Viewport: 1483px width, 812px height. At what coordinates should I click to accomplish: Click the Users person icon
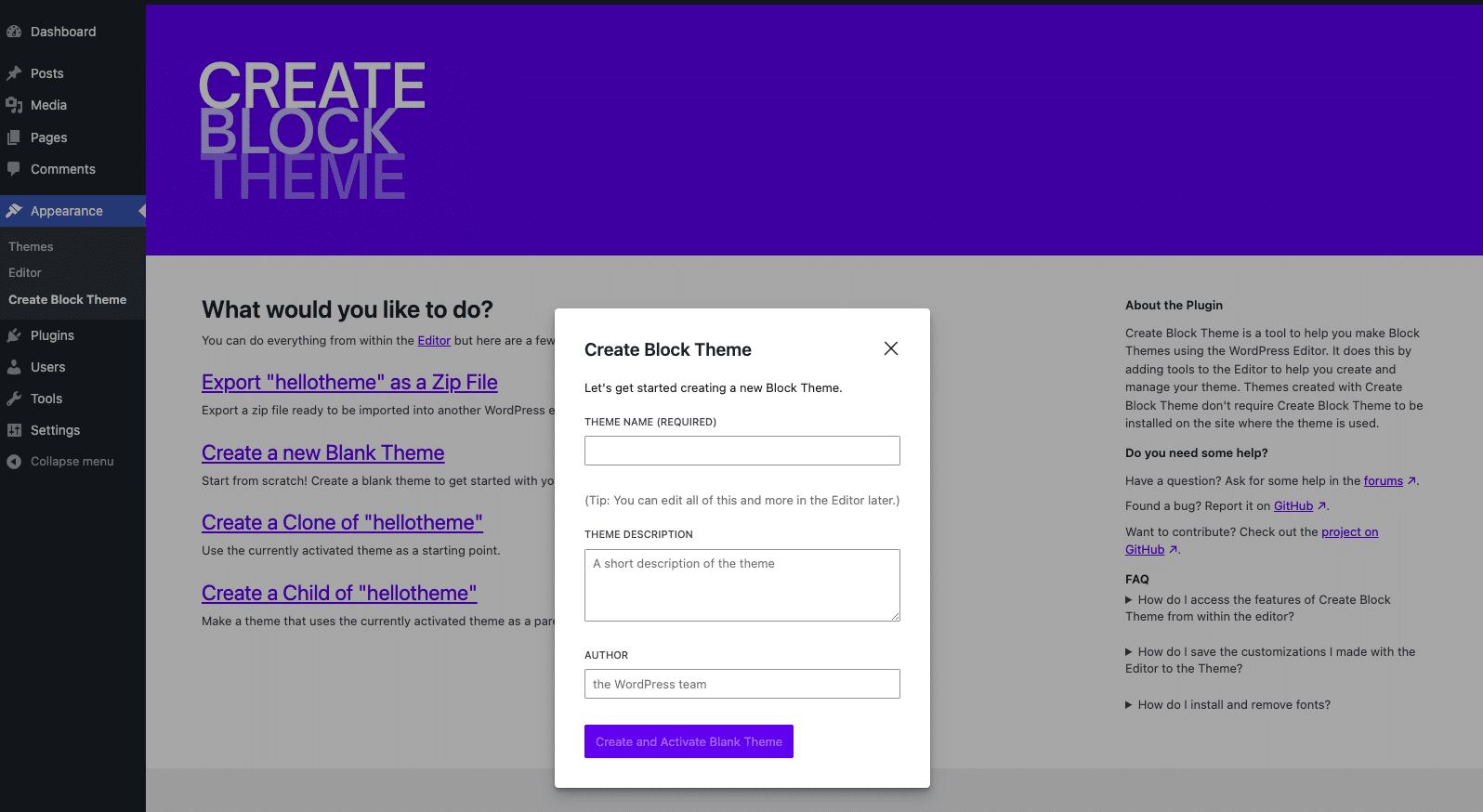(x=13, y=367)
